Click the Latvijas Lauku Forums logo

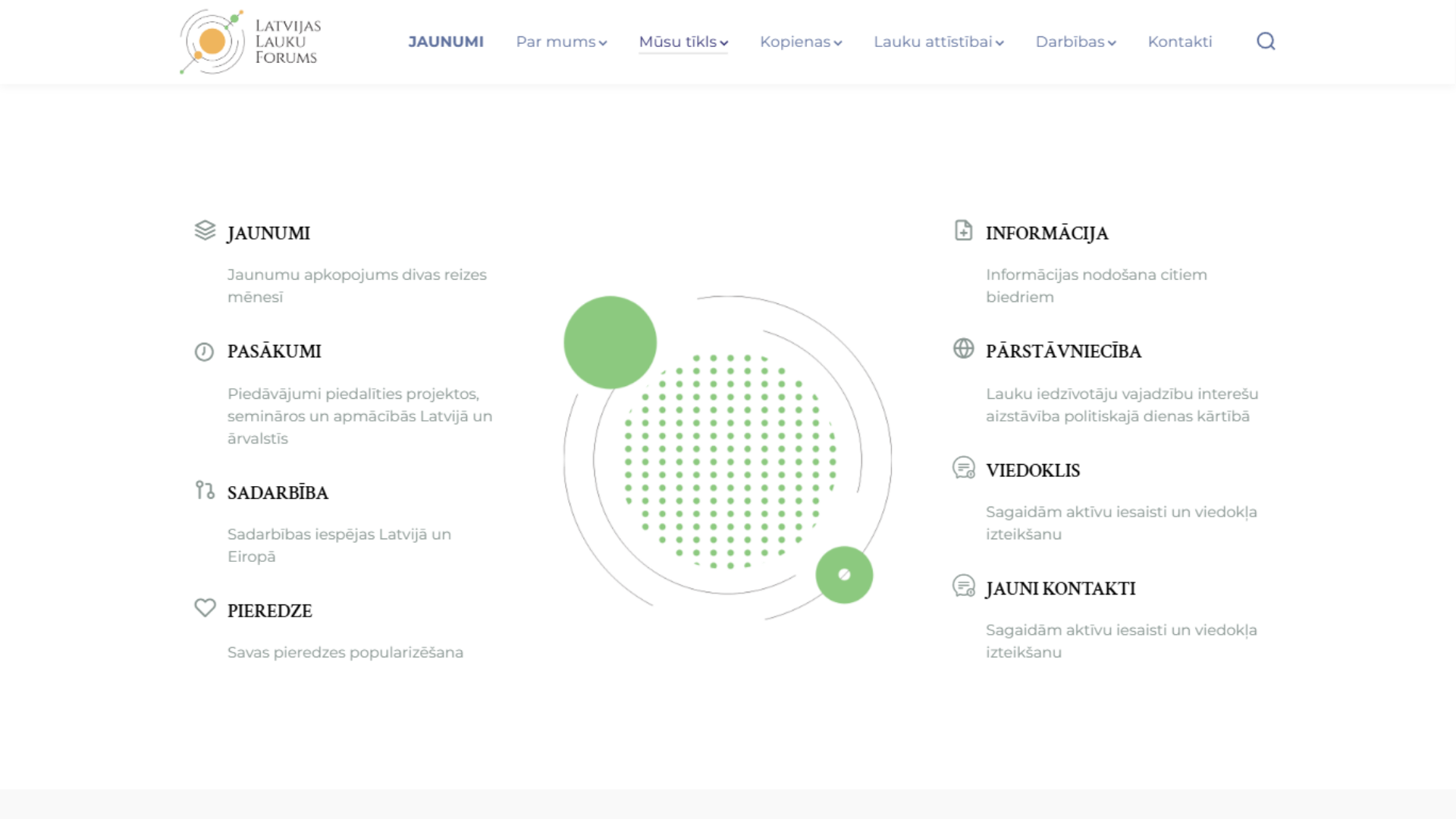250,42
